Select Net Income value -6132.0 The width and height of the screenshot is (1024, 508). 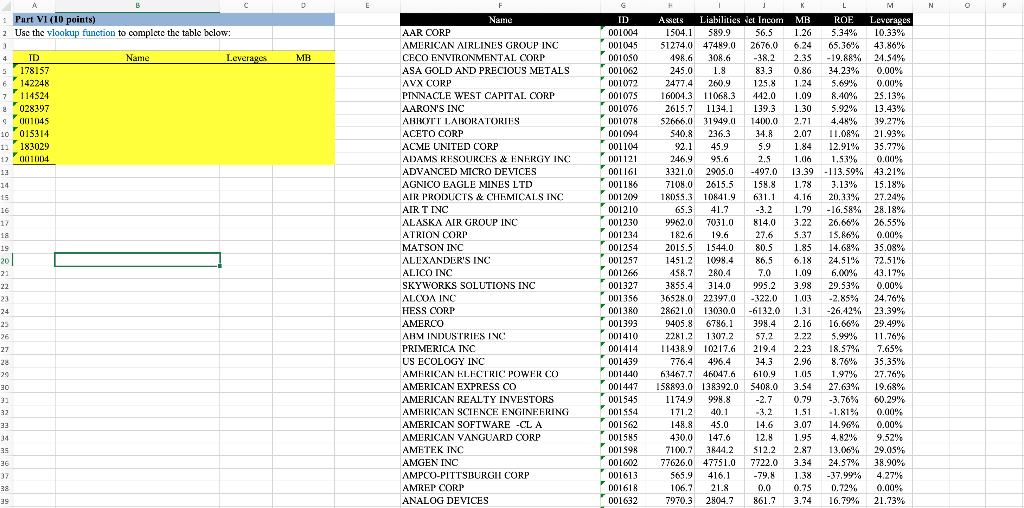pyautogui.click(x=763, y=311)
